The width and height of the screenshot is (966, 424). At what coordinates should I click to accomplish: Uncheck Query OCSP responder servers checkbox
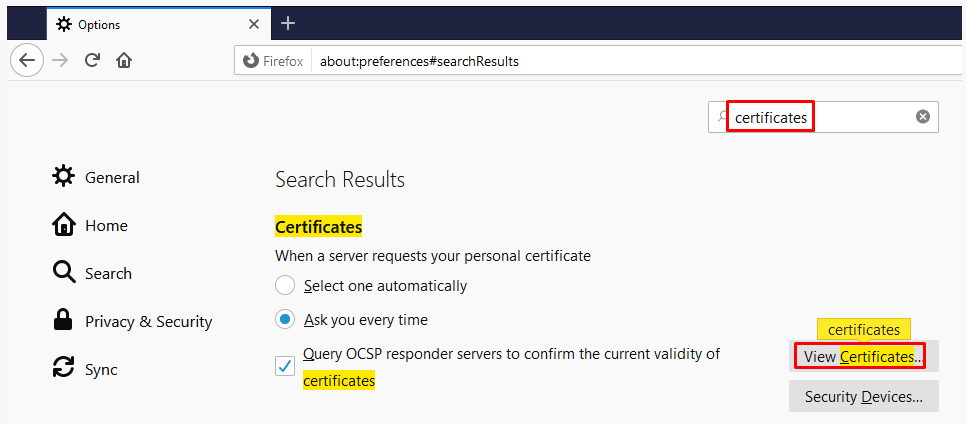pyautogui.click(x=285, y=366)
